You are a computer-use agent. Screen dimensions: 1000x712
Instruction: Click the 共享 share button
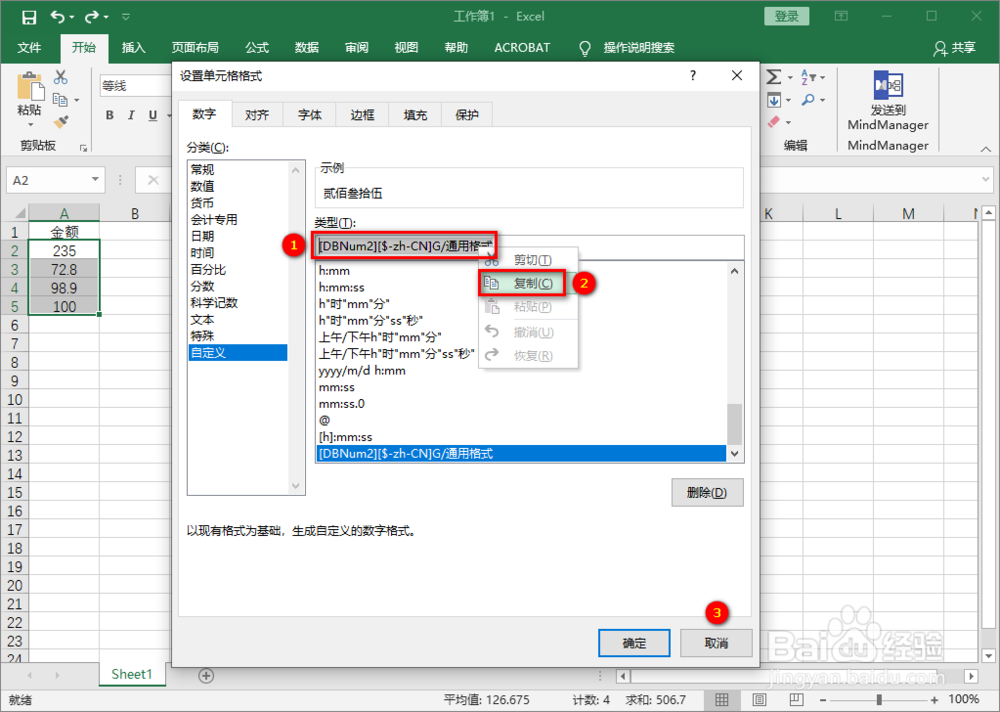pos(955,47)
